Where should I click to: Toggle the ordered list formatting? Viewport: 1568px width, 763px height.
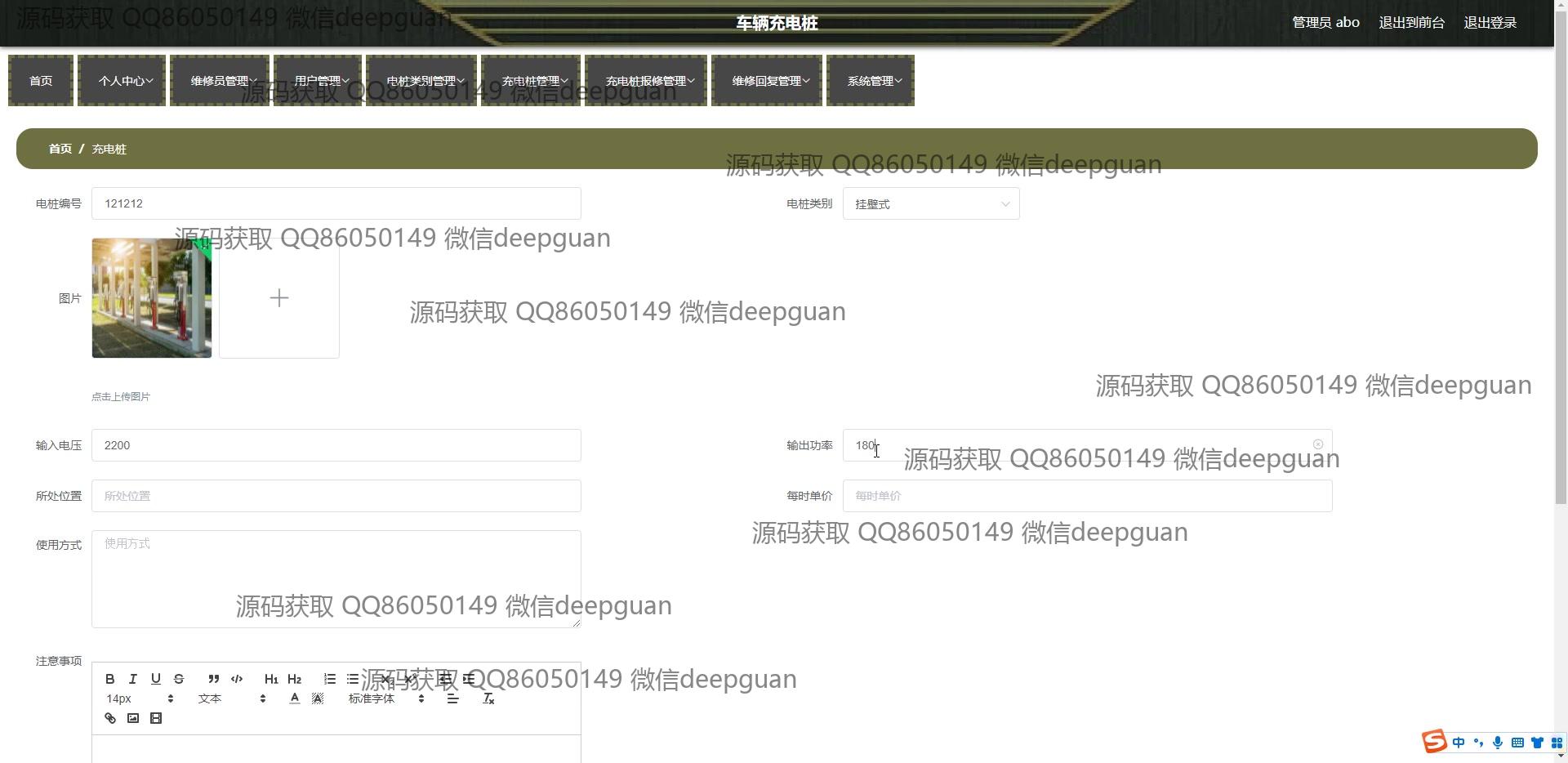point(328,678)
